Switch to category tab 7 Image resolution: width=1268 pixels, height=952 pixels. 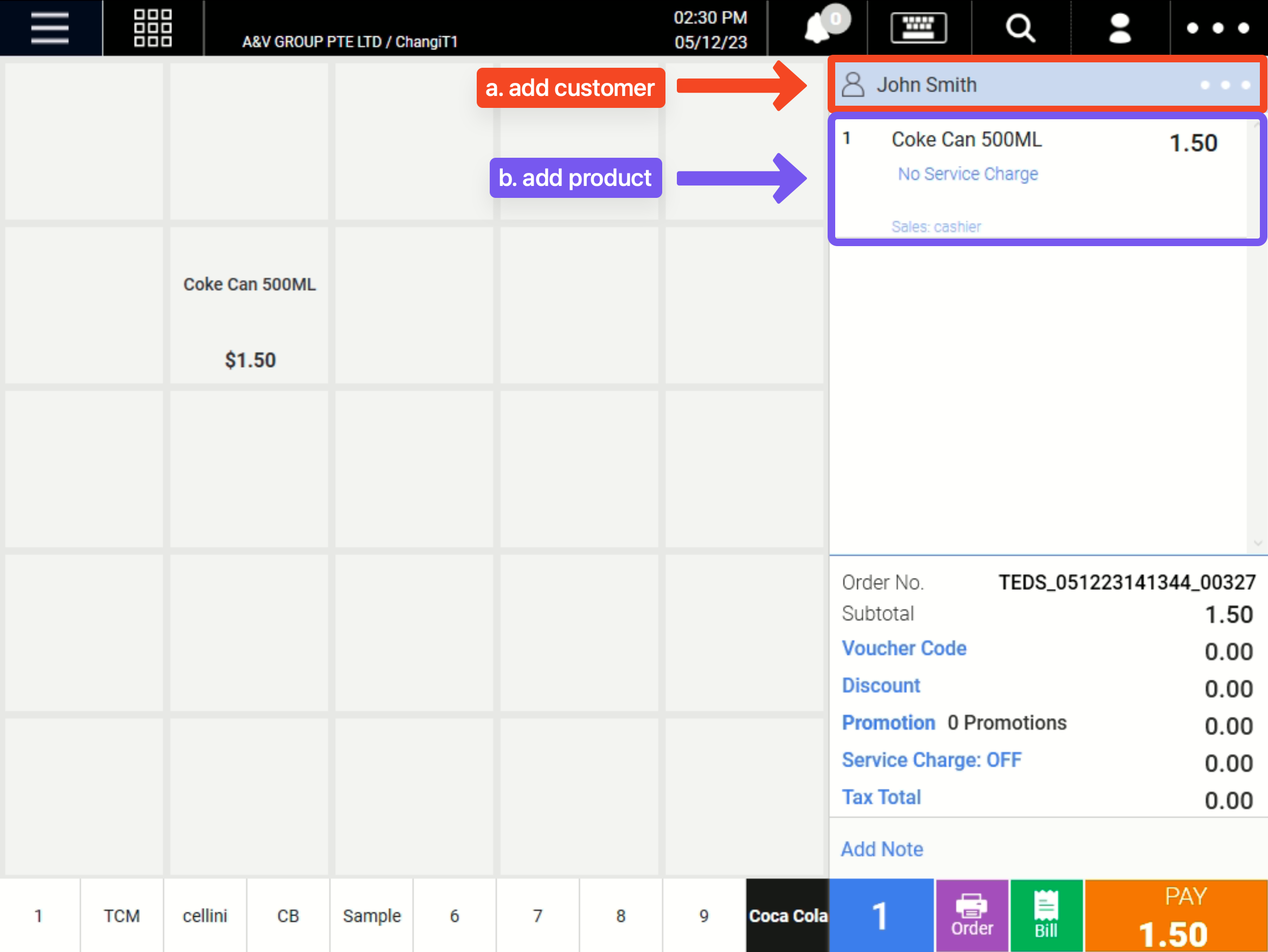coord(537,915)
